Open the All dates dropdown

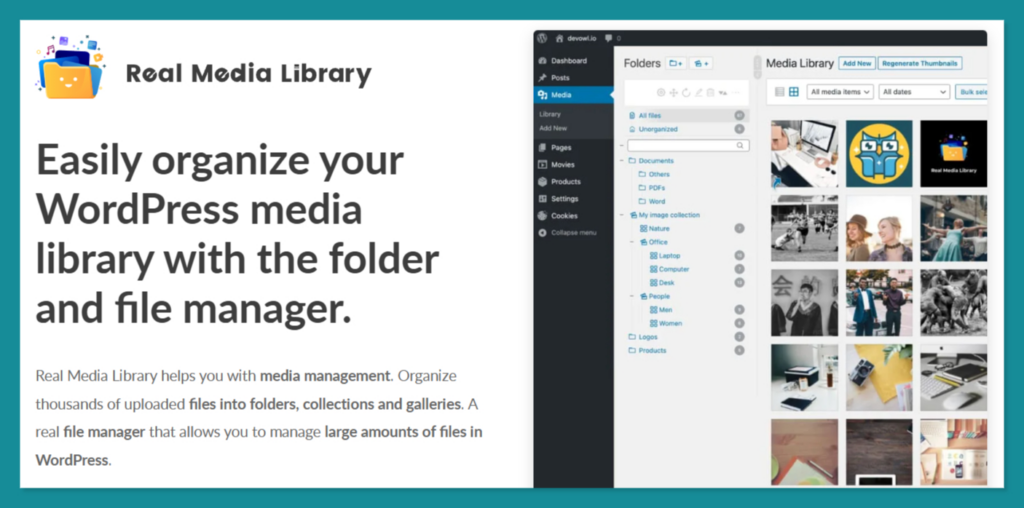(x=914, y=92)
